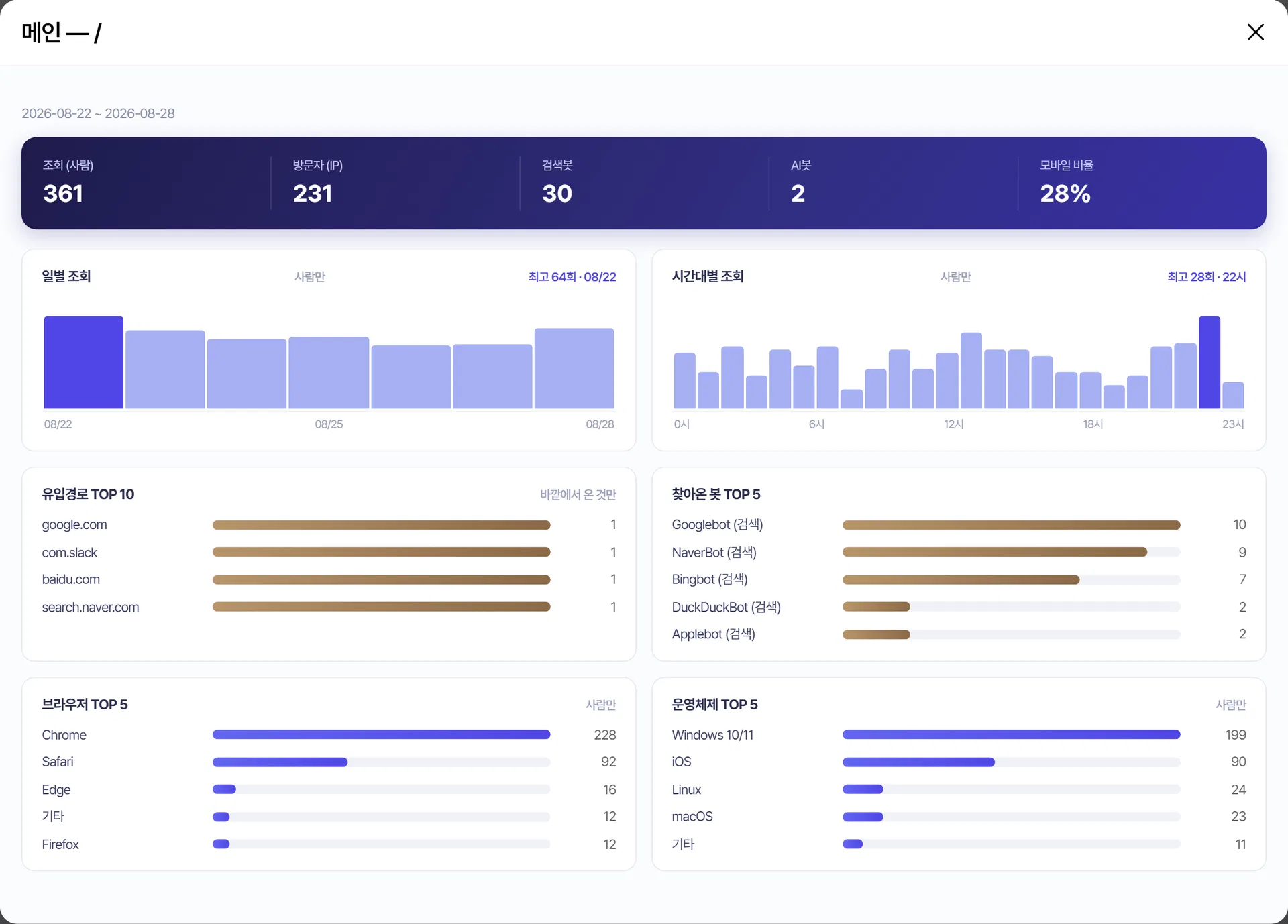Select the Safari browser row label
Image resolution: width=1288 pixels, height=924 pixels.
point(58,762)
